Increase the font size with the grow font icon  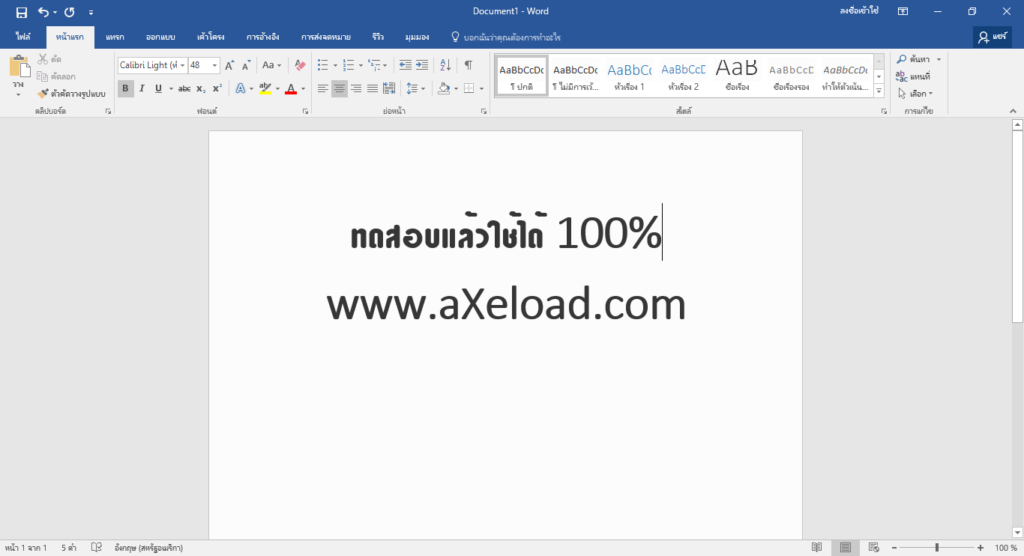(229, 65)
